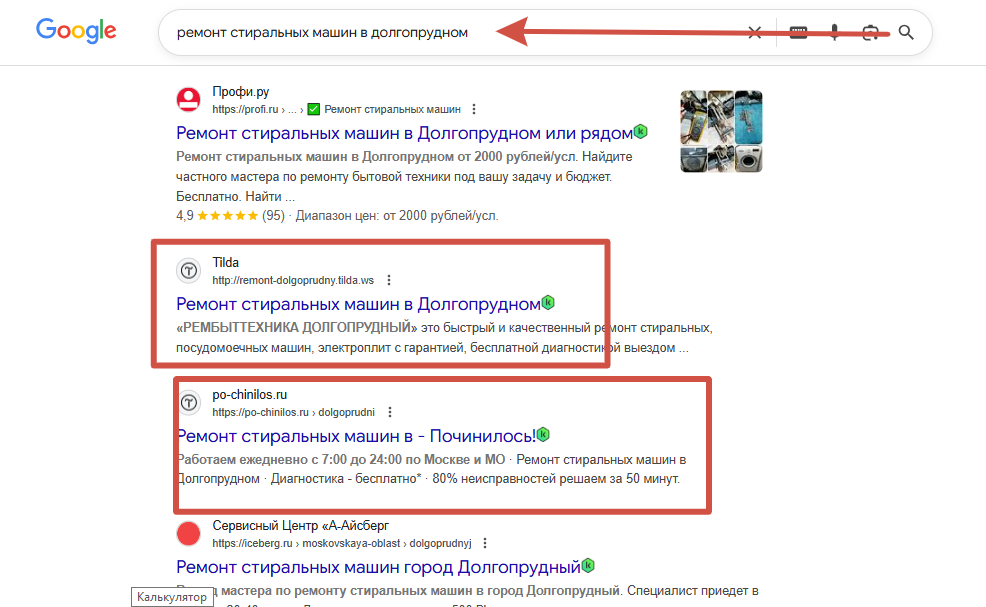The height and width of the screenshot is (607, 986).
Task: Click the Профи.ру red favicon
Action: pos(188,99)
